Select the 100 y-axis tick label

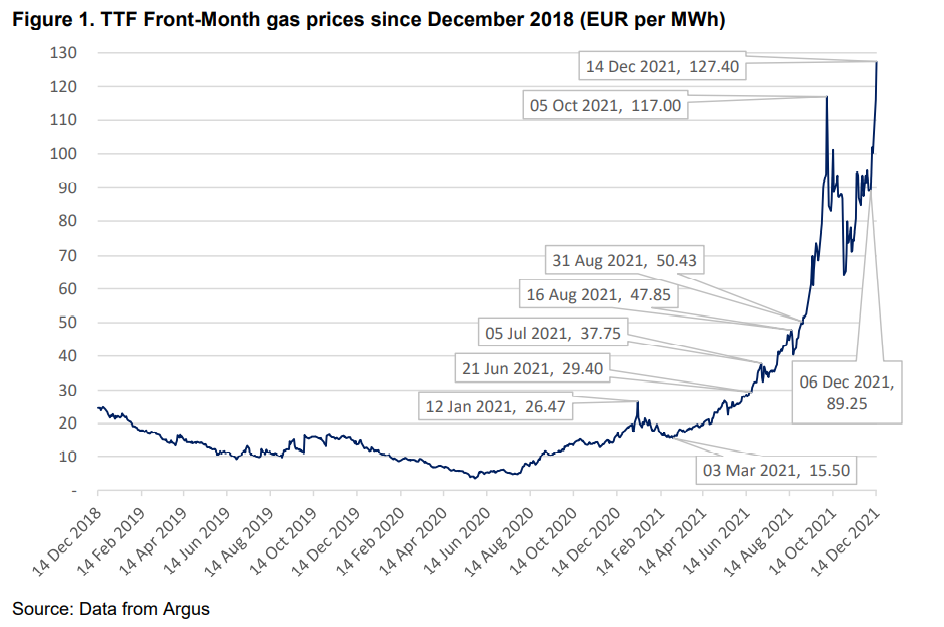69,154
